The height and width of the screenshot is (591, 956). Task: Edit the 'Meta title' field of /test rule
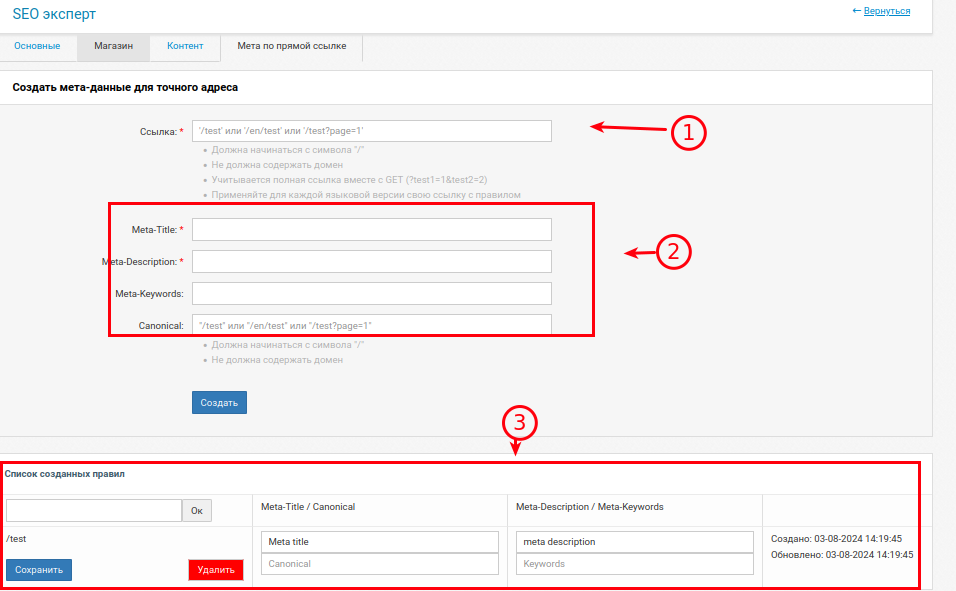click(x=380, y=542)
